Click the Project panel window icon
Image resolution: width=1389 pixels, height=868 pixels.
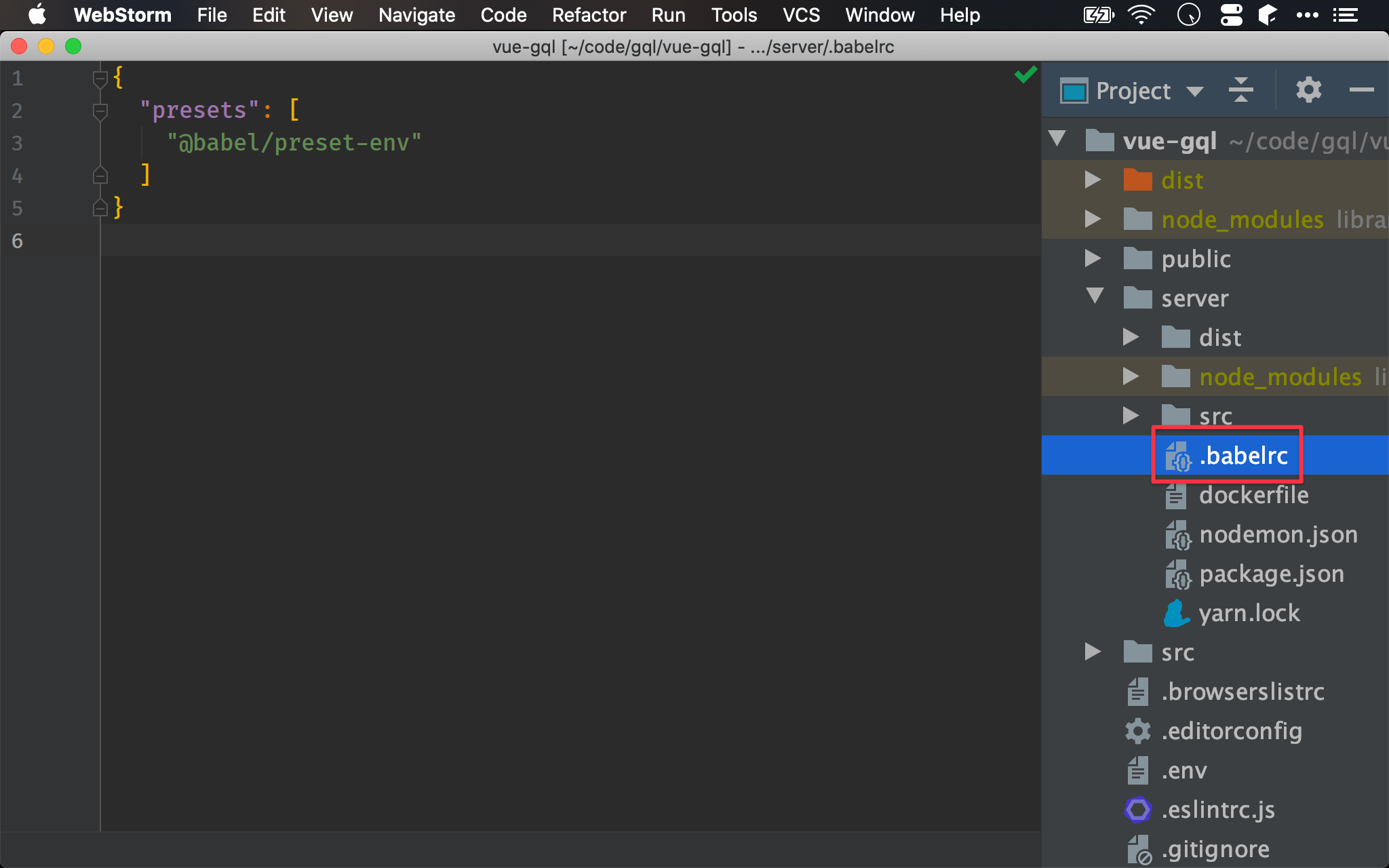[x=1074, y=90]
